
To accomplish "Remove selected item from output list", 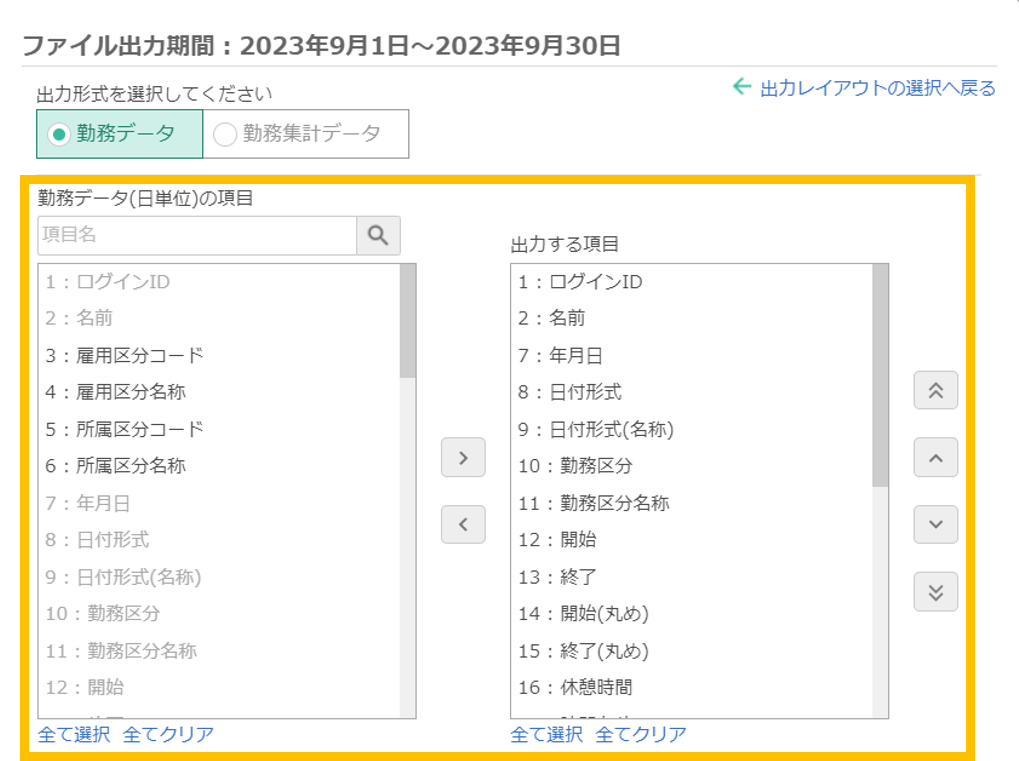I will click(x=463, y=524).
